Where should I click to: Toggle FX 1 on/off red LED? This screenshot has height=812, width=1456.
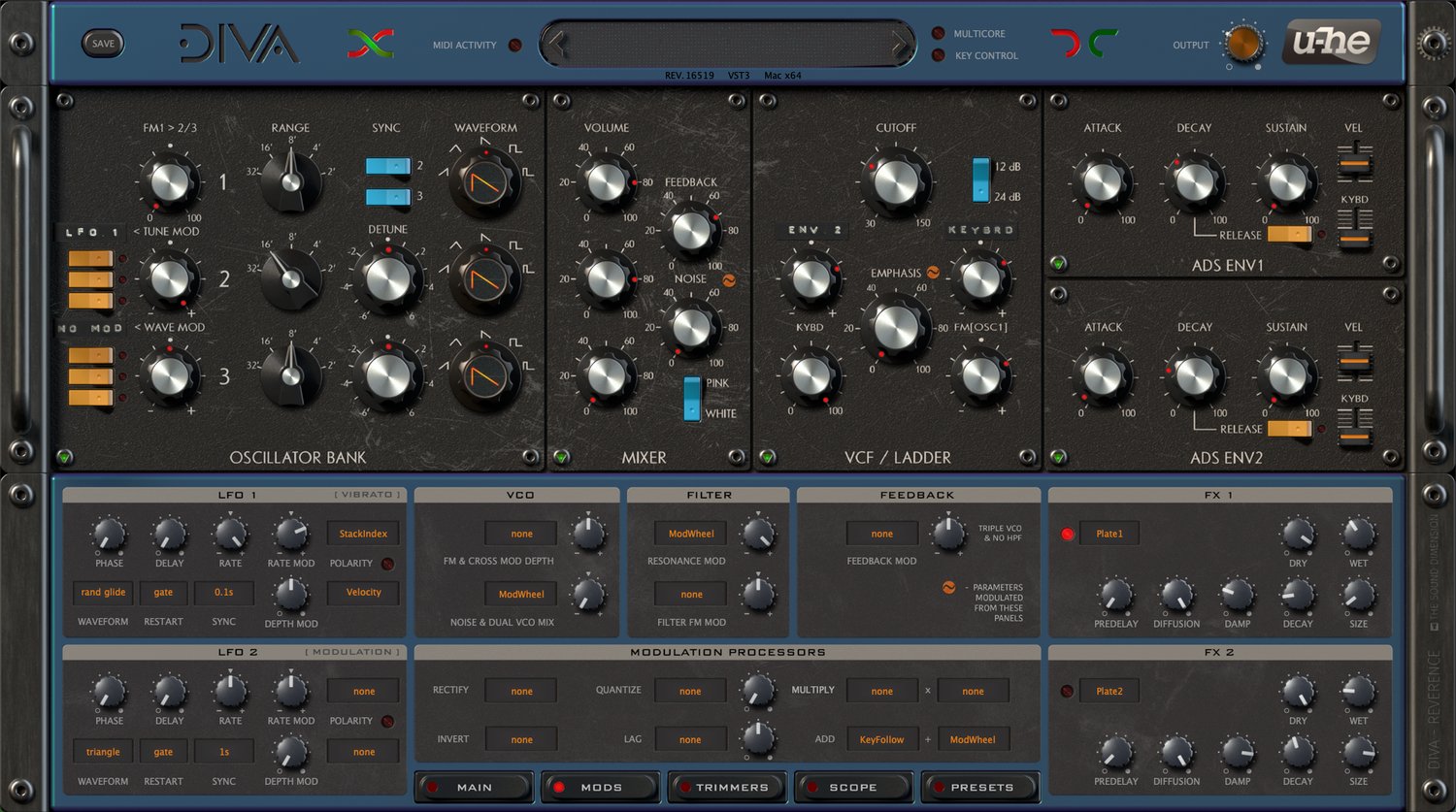pos(1068,534)
